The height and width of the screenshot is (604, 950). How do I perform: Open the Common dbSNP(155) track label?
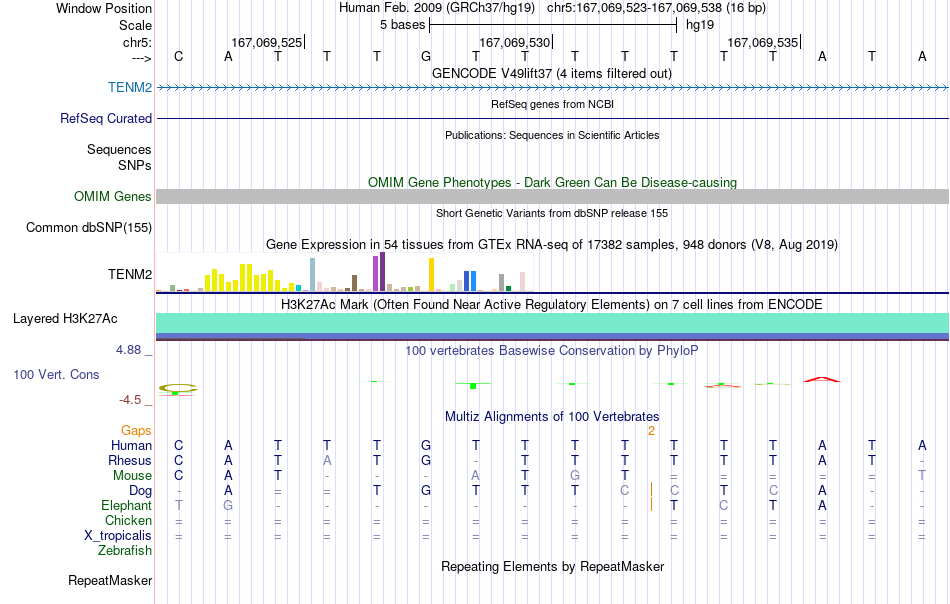tap(88, 227)
